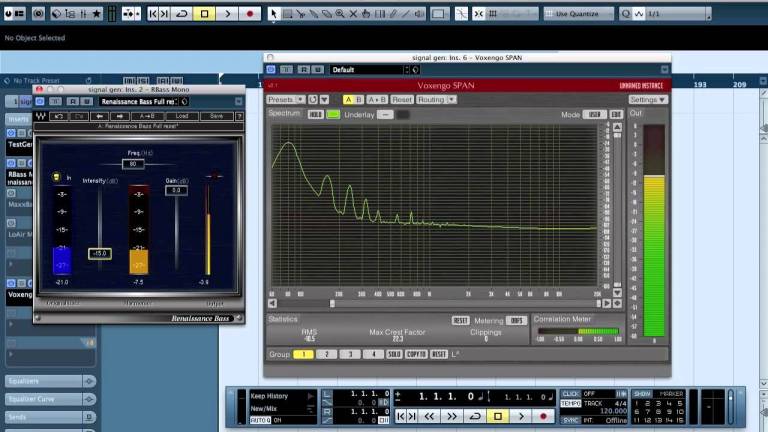
Task: Toggle Spectrum HOLD in SPAN
Action: [x=315, y=115]
